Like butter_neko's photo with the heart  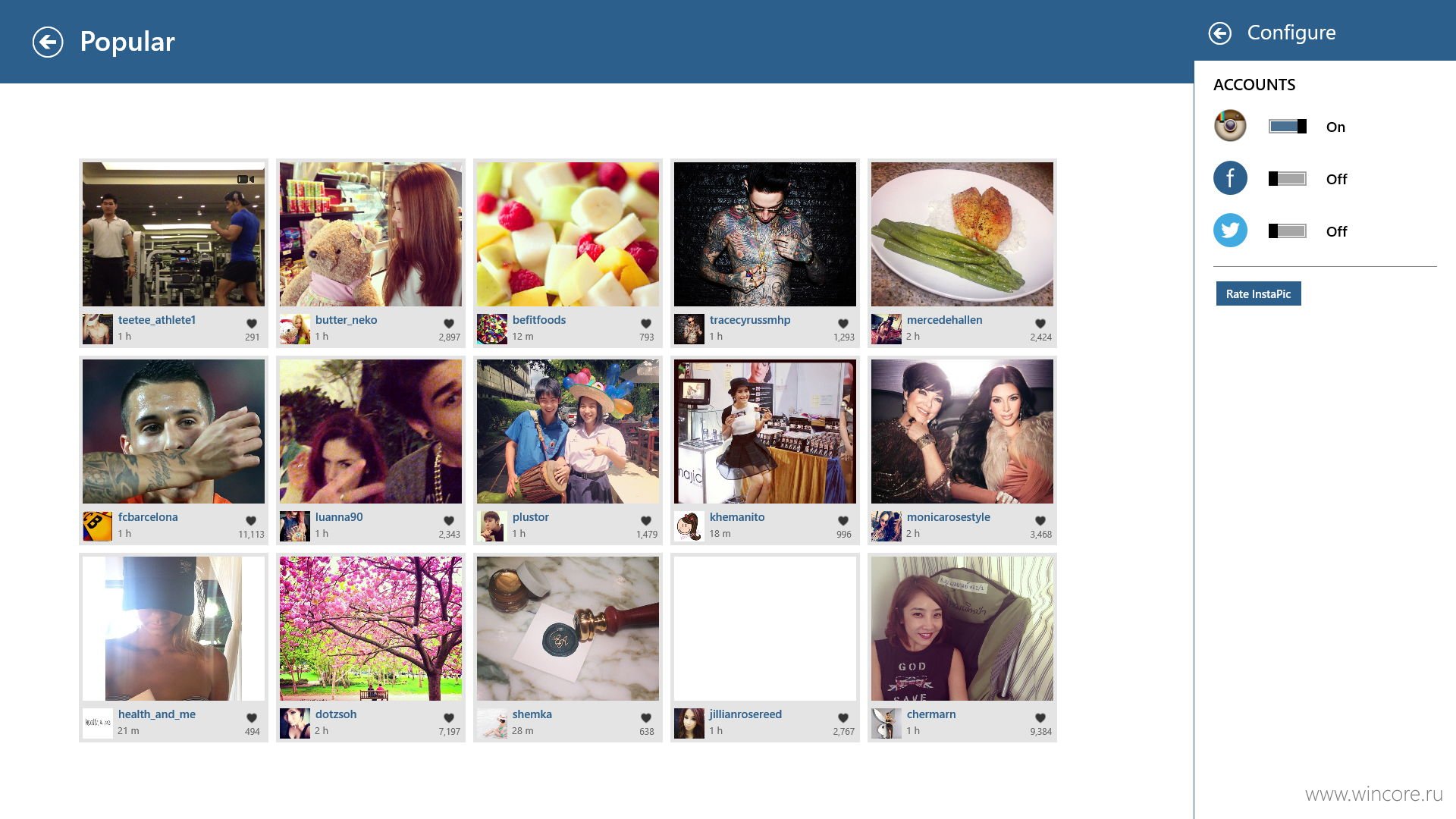[448, 323]
